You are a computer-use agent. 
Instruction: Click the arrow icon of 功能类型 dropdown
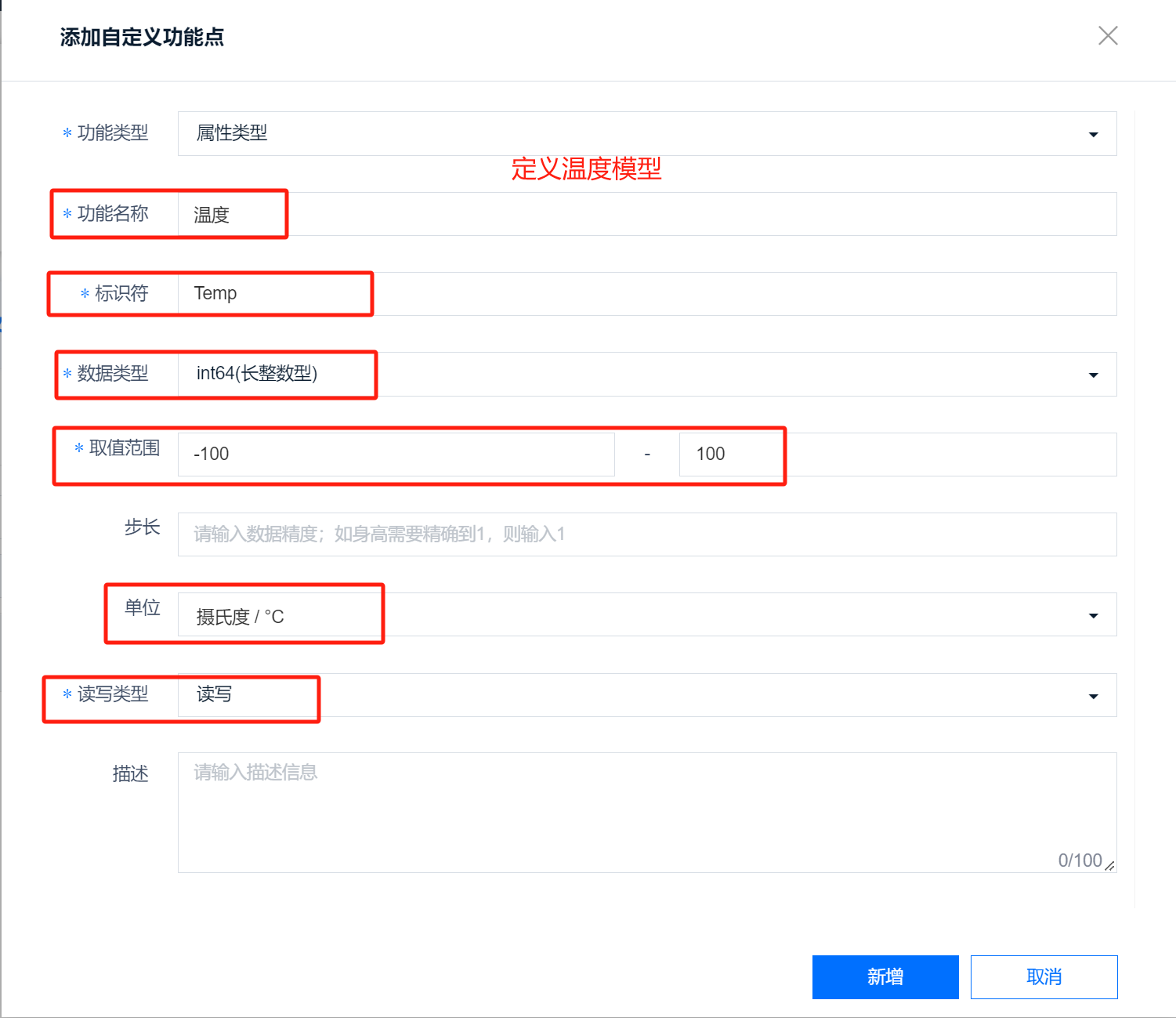pos(1094,135)
